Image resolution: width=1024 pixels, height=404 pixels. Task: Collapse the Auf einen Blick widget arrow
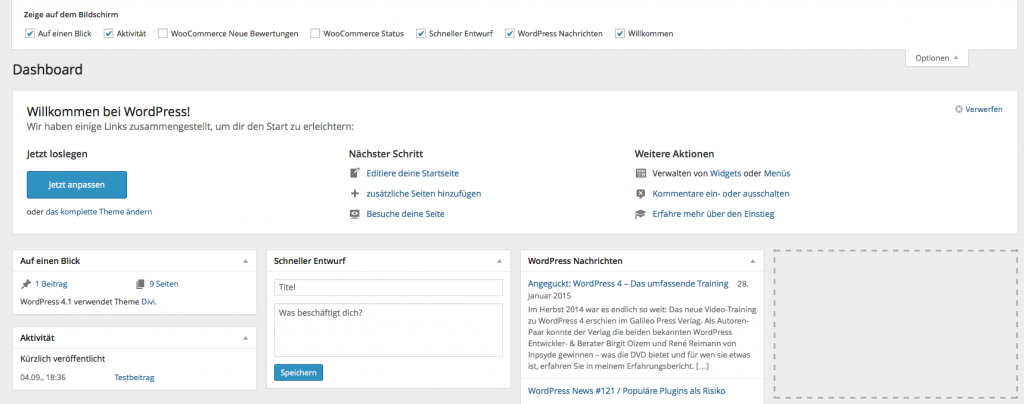pos(246,261)
